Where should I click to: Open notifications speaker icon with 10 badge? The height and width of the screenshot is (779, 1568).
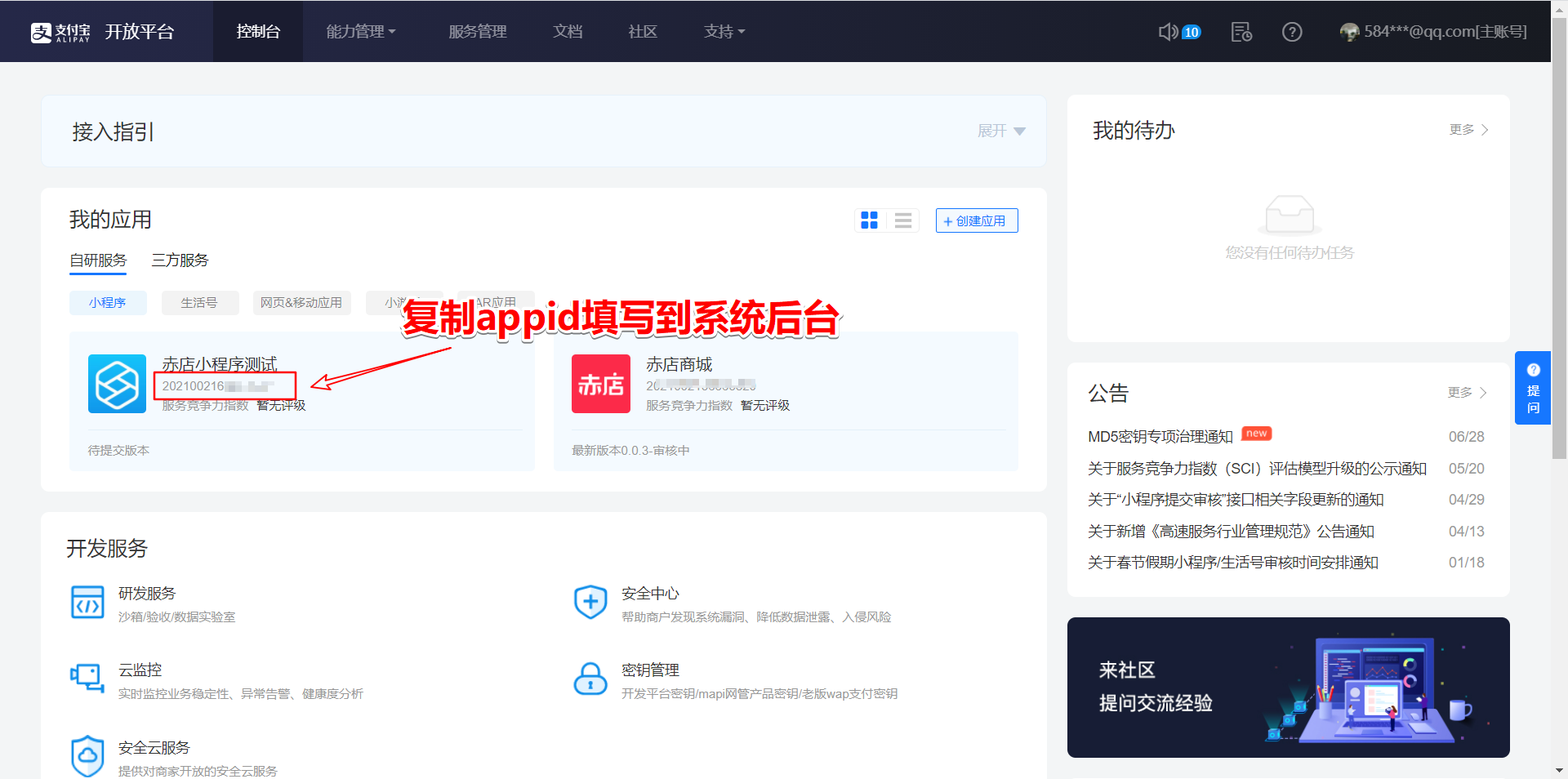tap(1179, 32)
